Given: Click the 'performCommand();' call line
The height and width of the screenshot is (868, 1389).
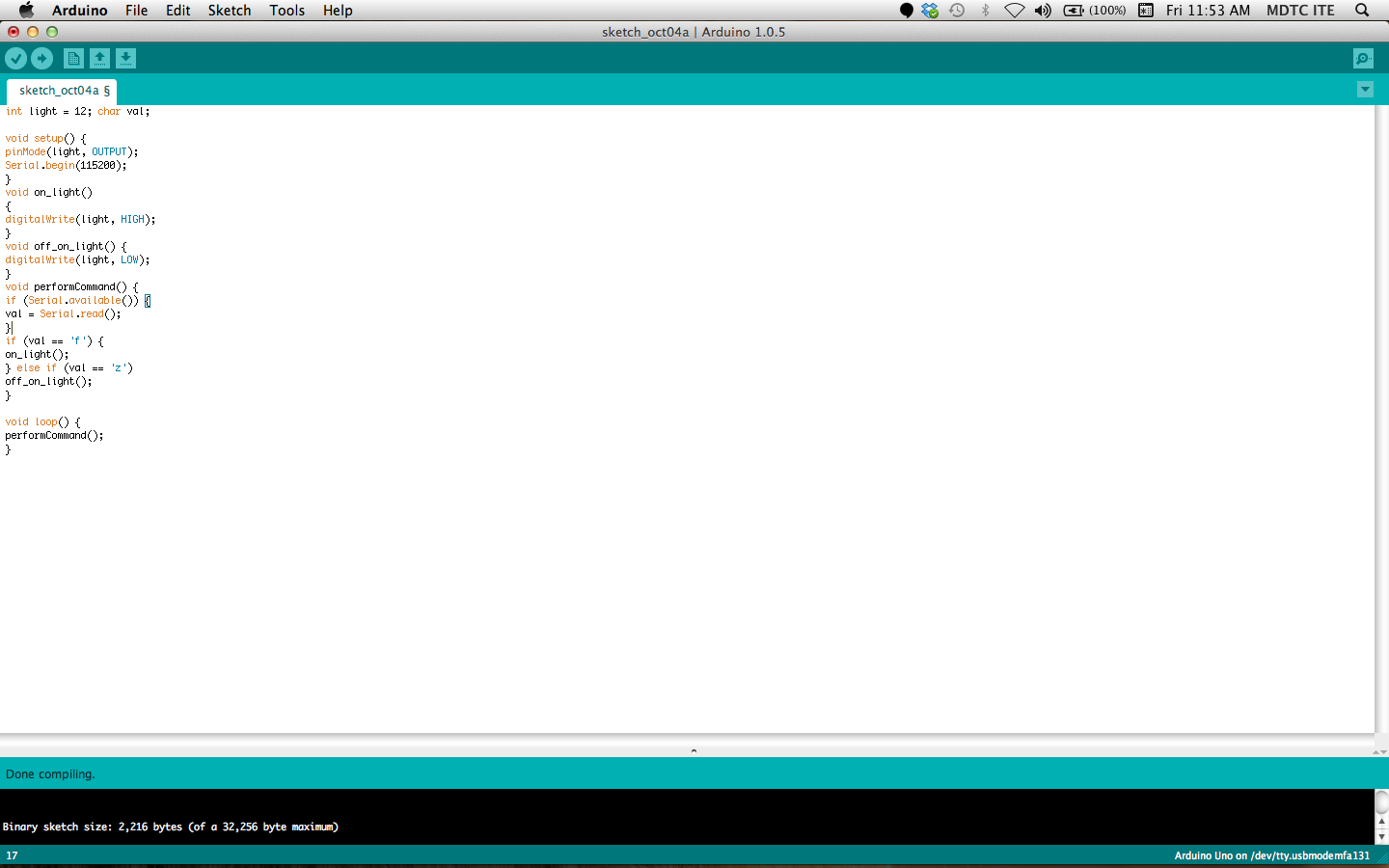Looking at the screenshot, I should tap(54, 436).
